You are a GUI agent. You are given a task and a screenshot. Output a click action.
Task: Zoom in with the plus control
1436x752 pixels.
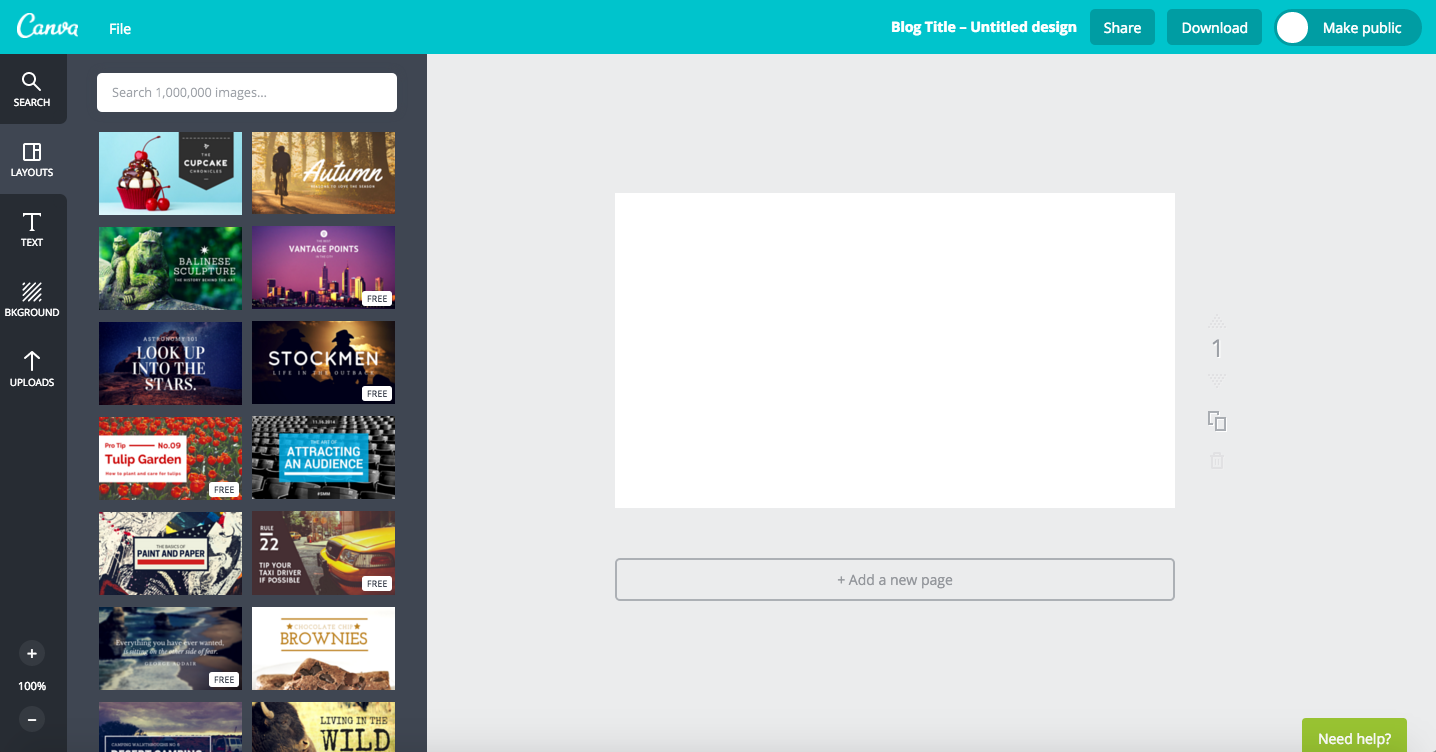tap(31, 653)
